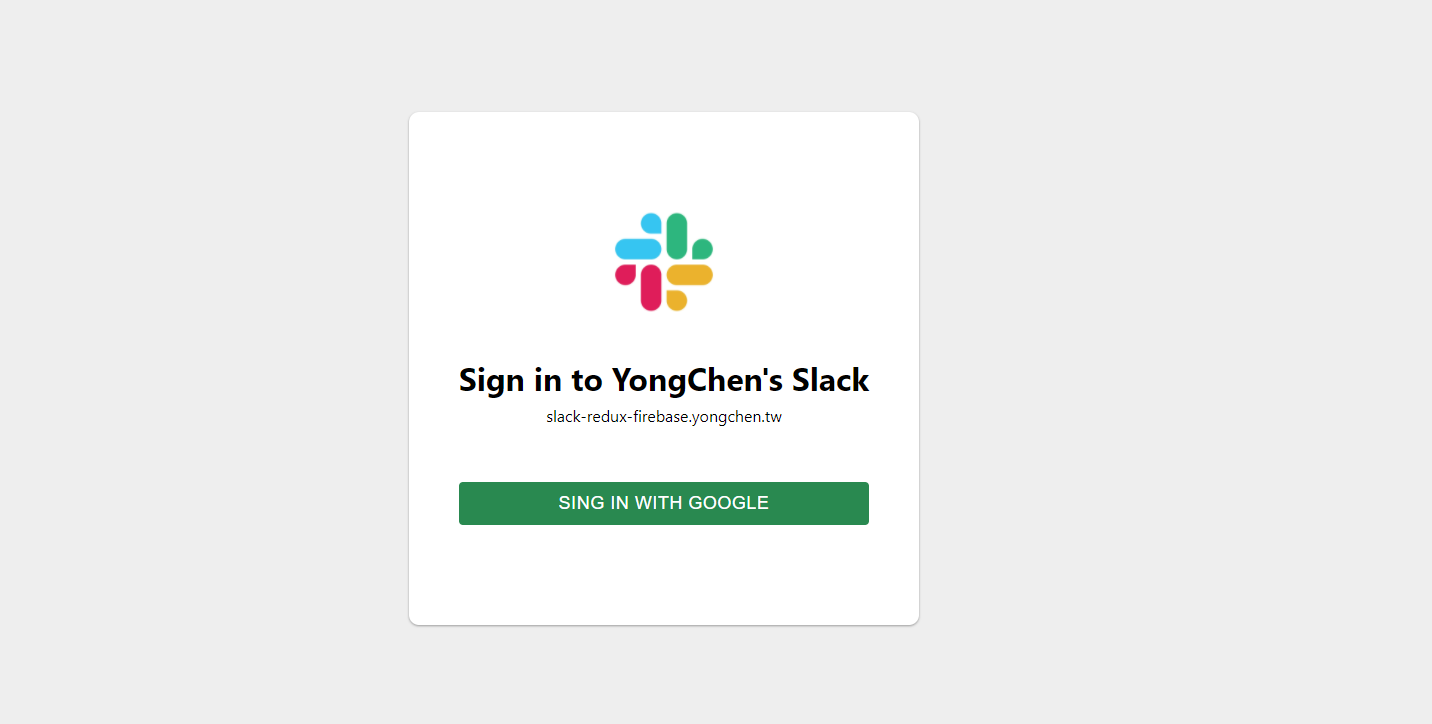Click the Slack logo's small blue droplet

(651, 224)
